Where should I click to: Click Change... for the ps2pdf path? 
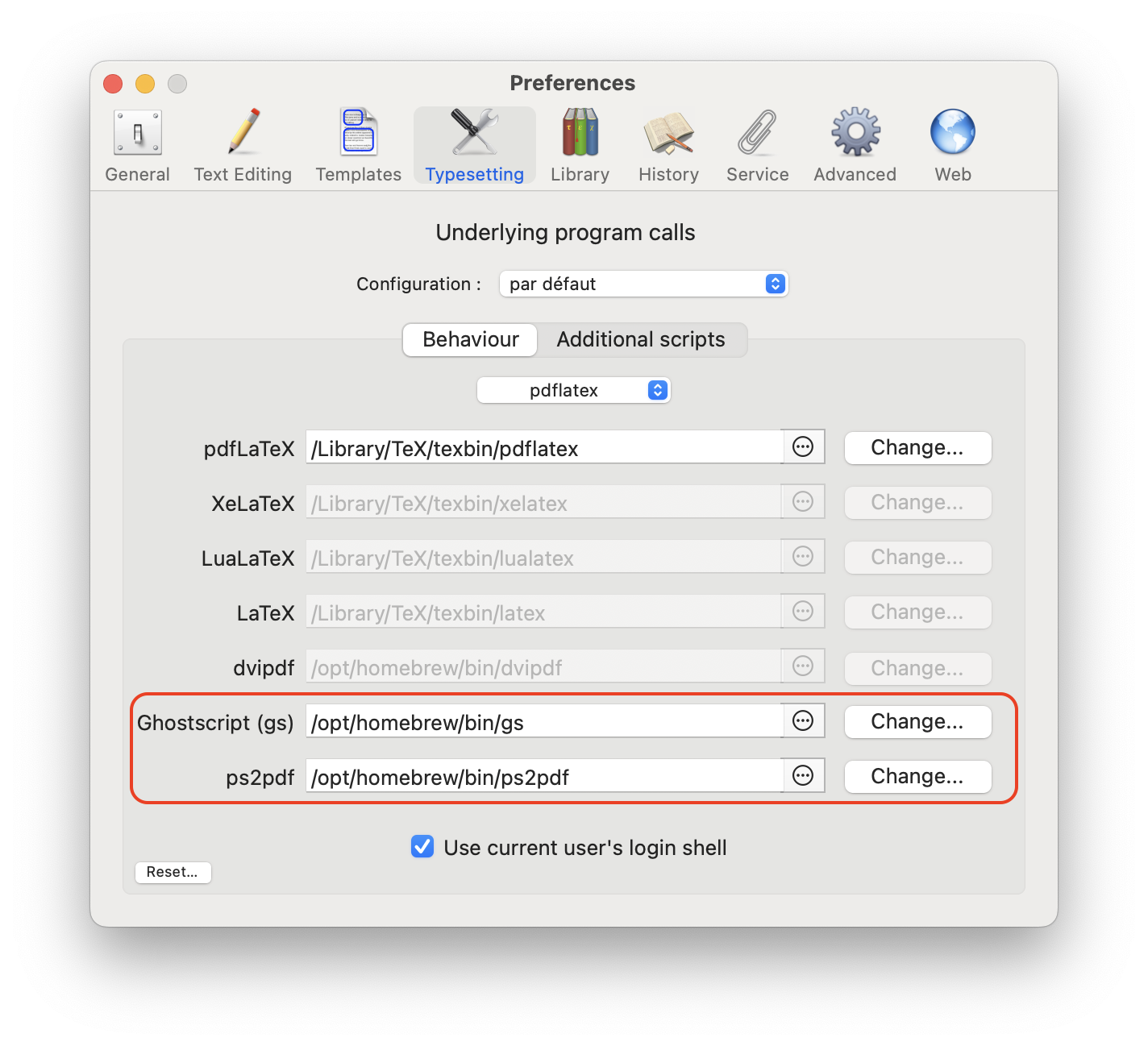pos(917,777)
